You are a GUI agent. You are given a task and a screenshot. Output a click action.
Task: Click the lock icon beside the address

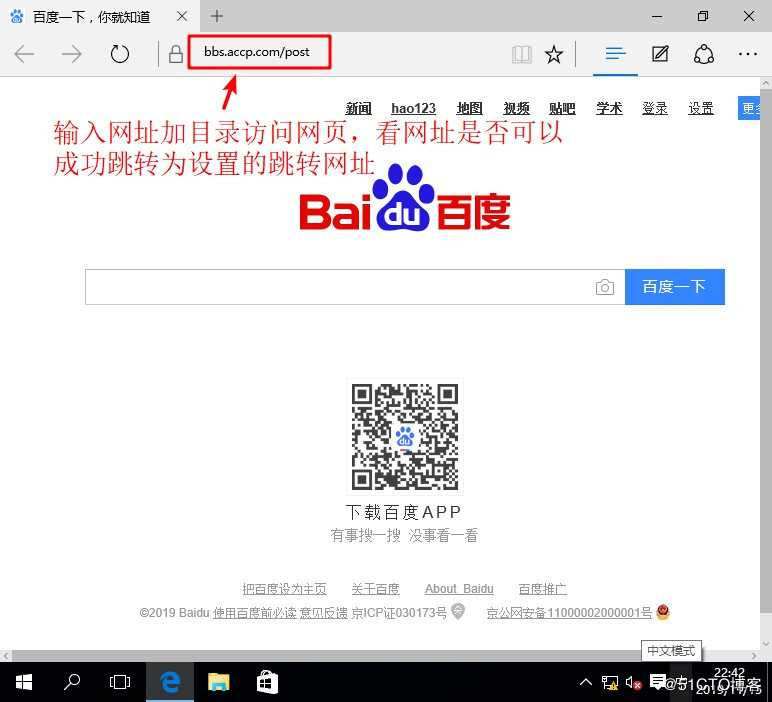176,54
